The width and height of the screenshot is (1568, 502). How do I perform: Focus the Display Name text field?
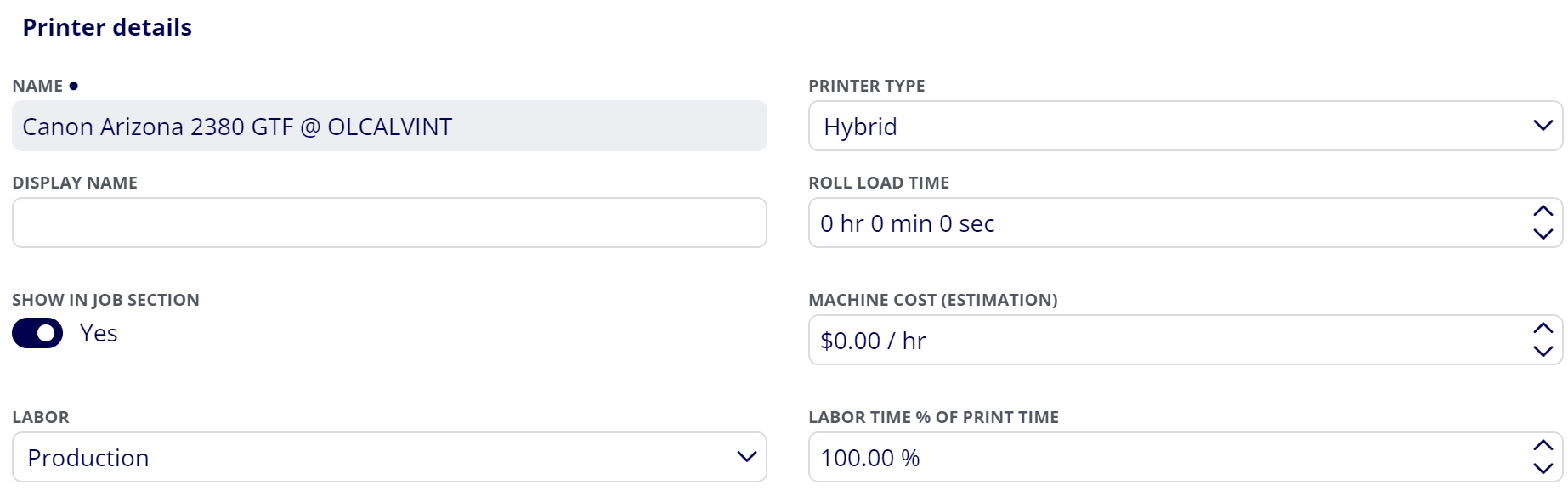(x=389, y=223)
